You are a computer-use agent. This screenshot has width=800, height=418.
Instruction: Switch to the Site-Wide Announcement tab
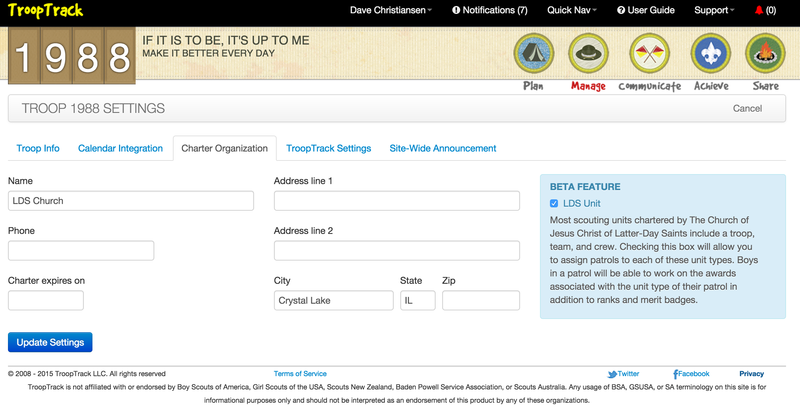443,149
